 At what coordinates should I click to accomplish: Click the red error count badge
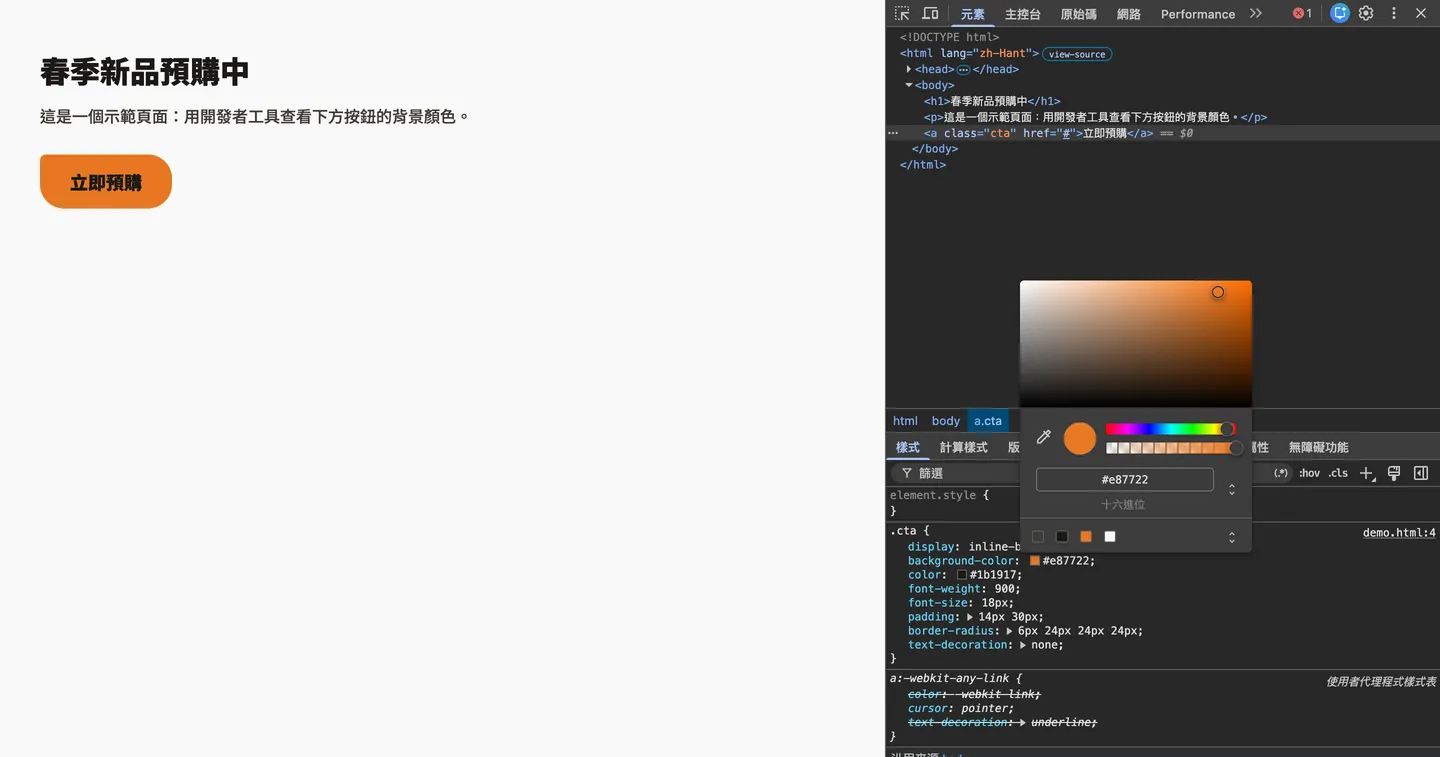1302,14
